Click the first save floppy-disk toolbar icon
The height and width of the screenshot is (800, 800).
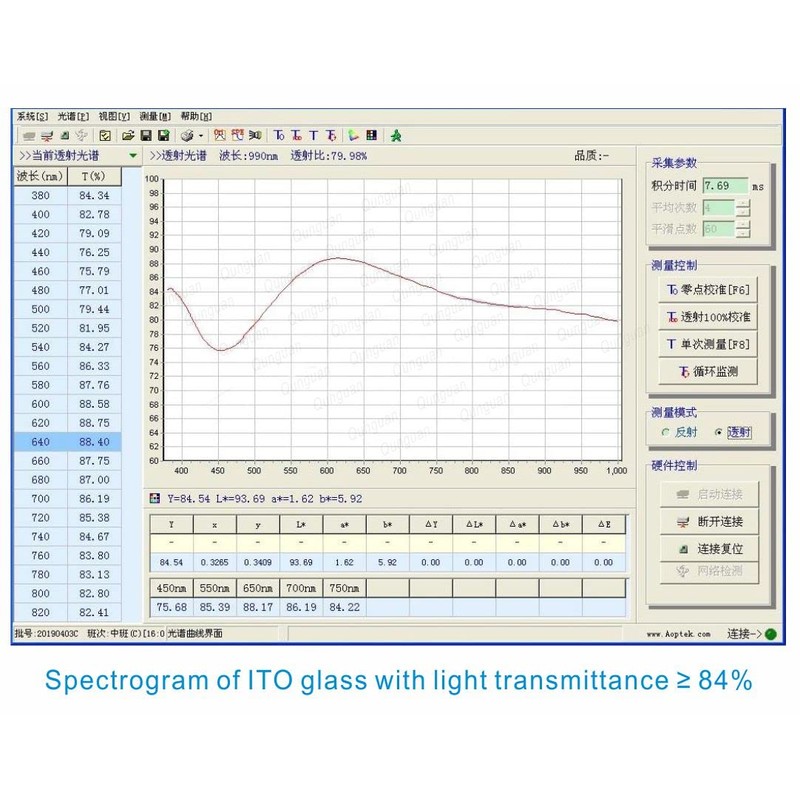pos(145,135)
